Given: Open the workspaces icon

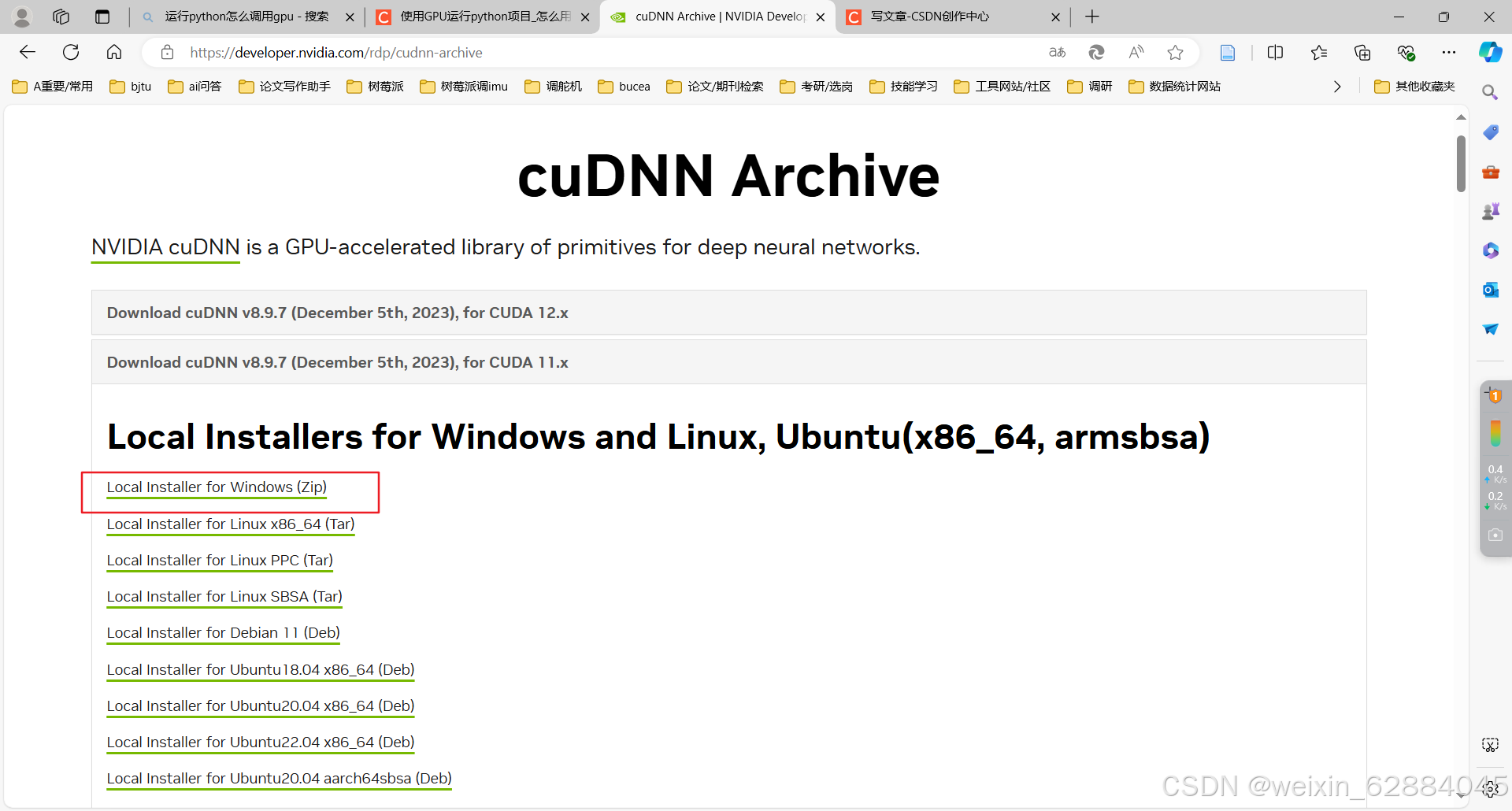Looking at the screenshot, I should 61,17.
